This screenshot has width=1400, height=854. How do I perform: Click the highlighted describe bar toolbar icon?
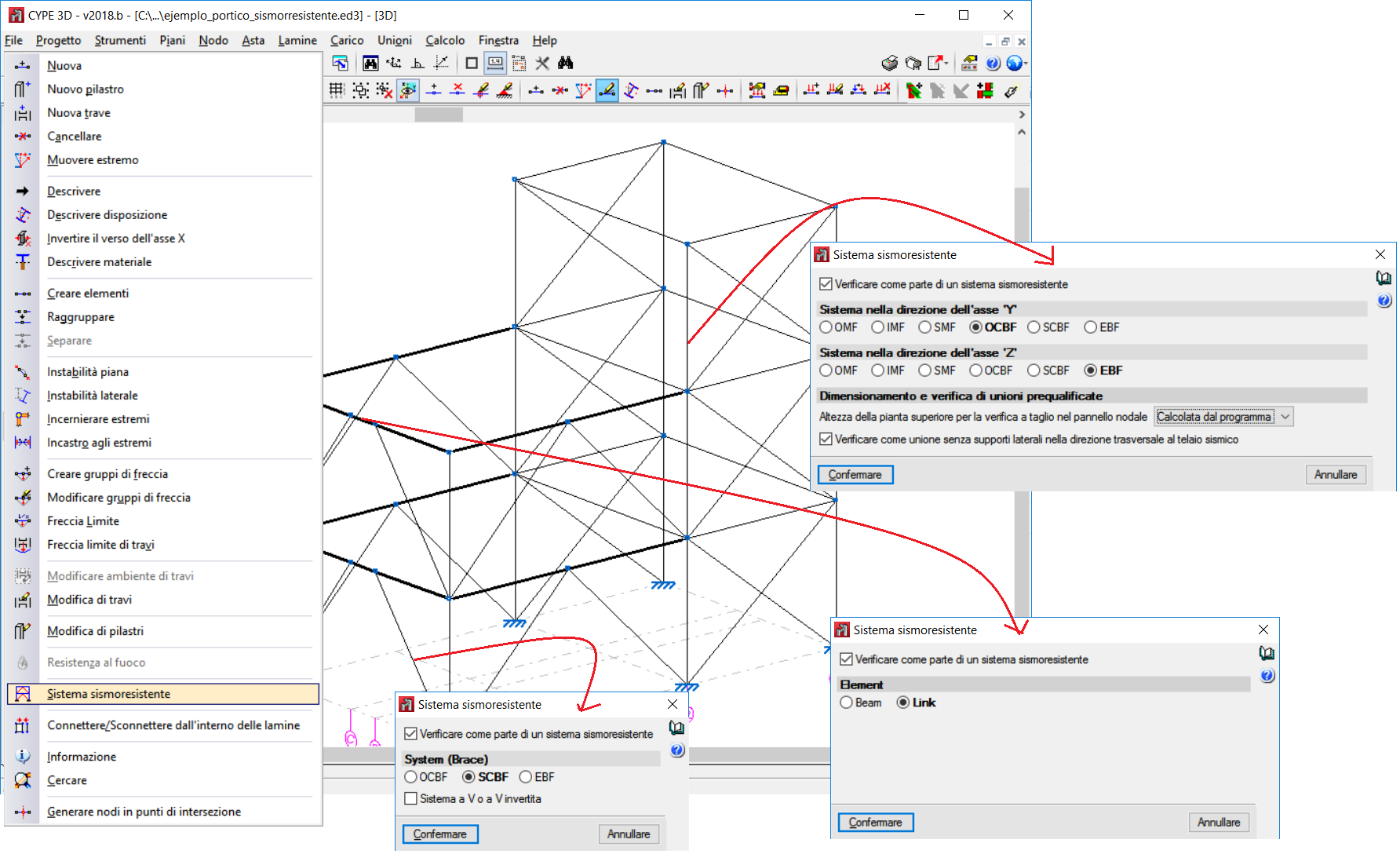(x=607, y=90)
